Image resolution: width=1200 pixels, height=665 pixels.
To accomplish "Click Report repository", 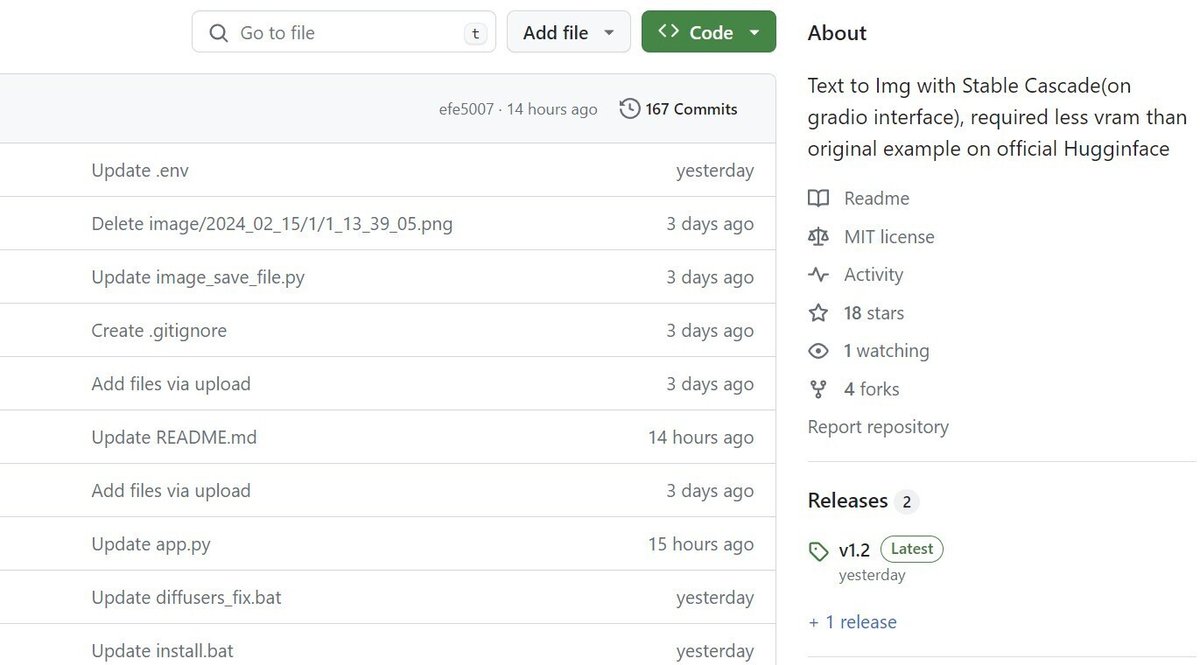I will point(878,427).
